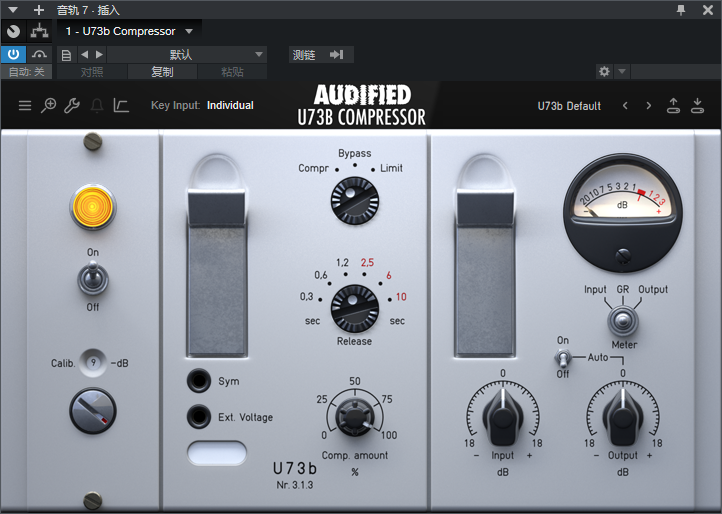Open the preset file document icon

(x=66, y=55)
